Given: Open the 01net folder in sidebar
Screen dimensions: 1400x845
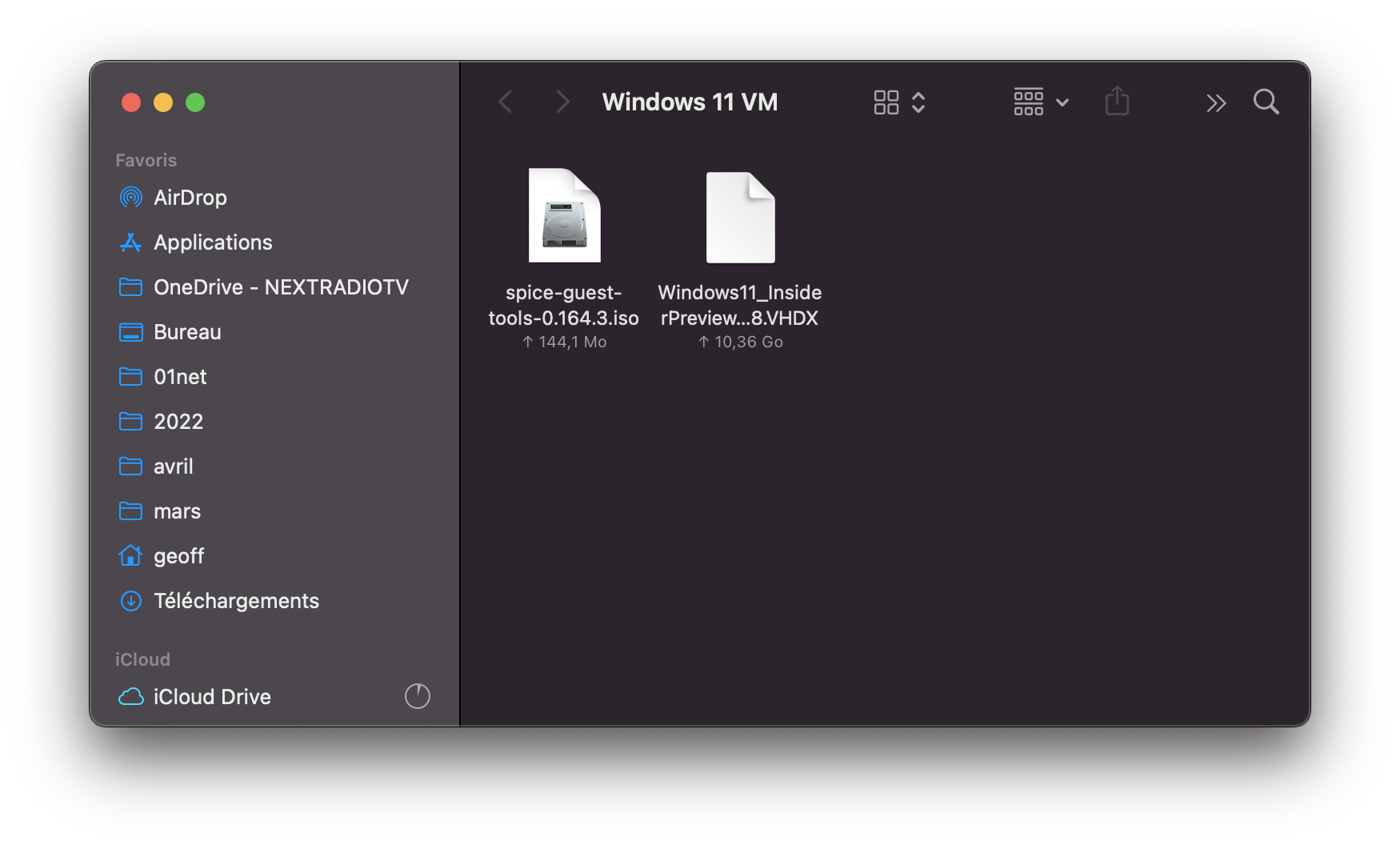Looking at the screenshot, I should pyautogui.click(x=274, y=377).
